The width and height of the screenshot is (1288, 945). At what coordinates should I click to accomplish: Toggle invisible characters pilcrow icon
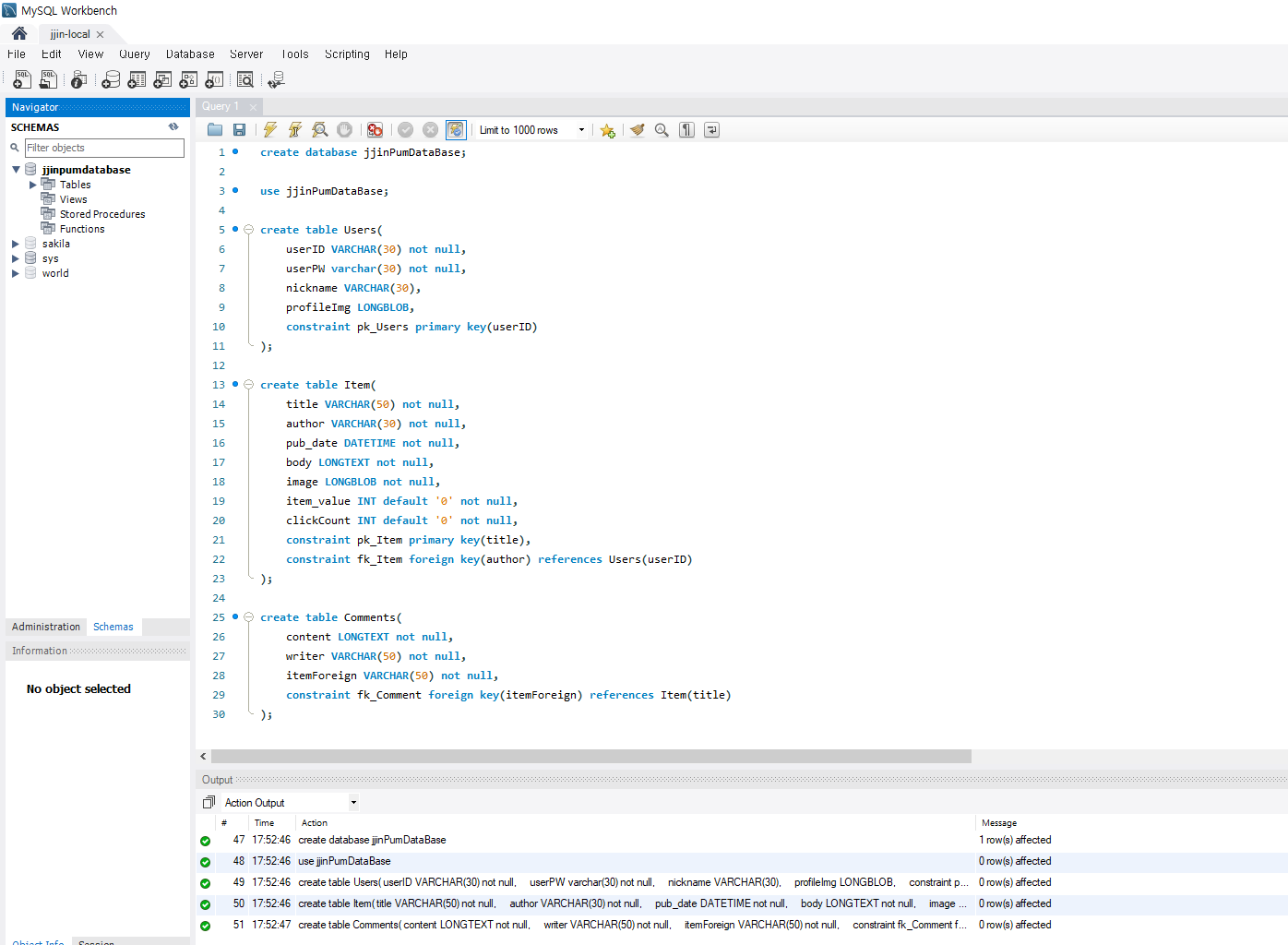pos(686,130)
